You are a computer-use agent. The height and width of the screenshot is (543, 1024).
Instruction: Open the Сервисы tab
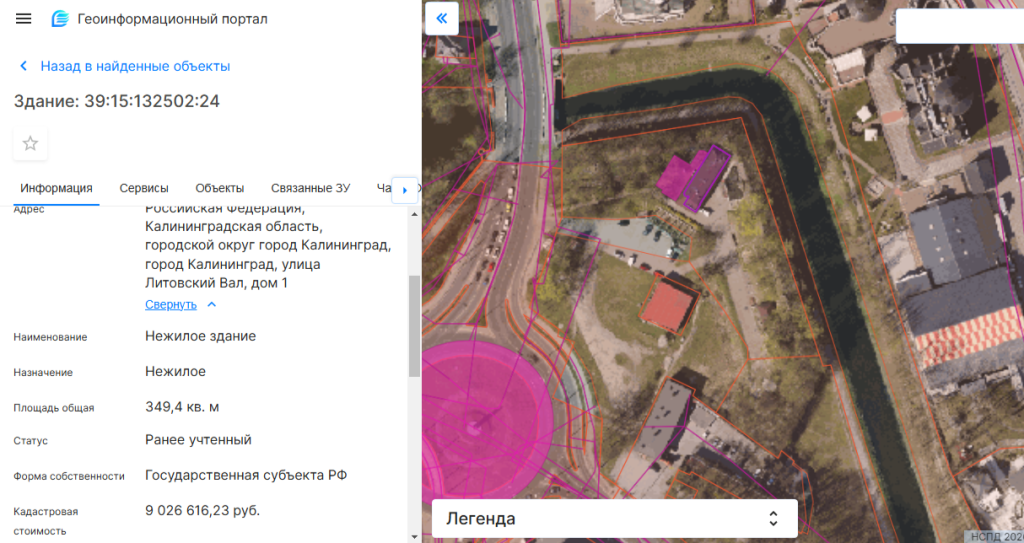click(x=144, y=188)
